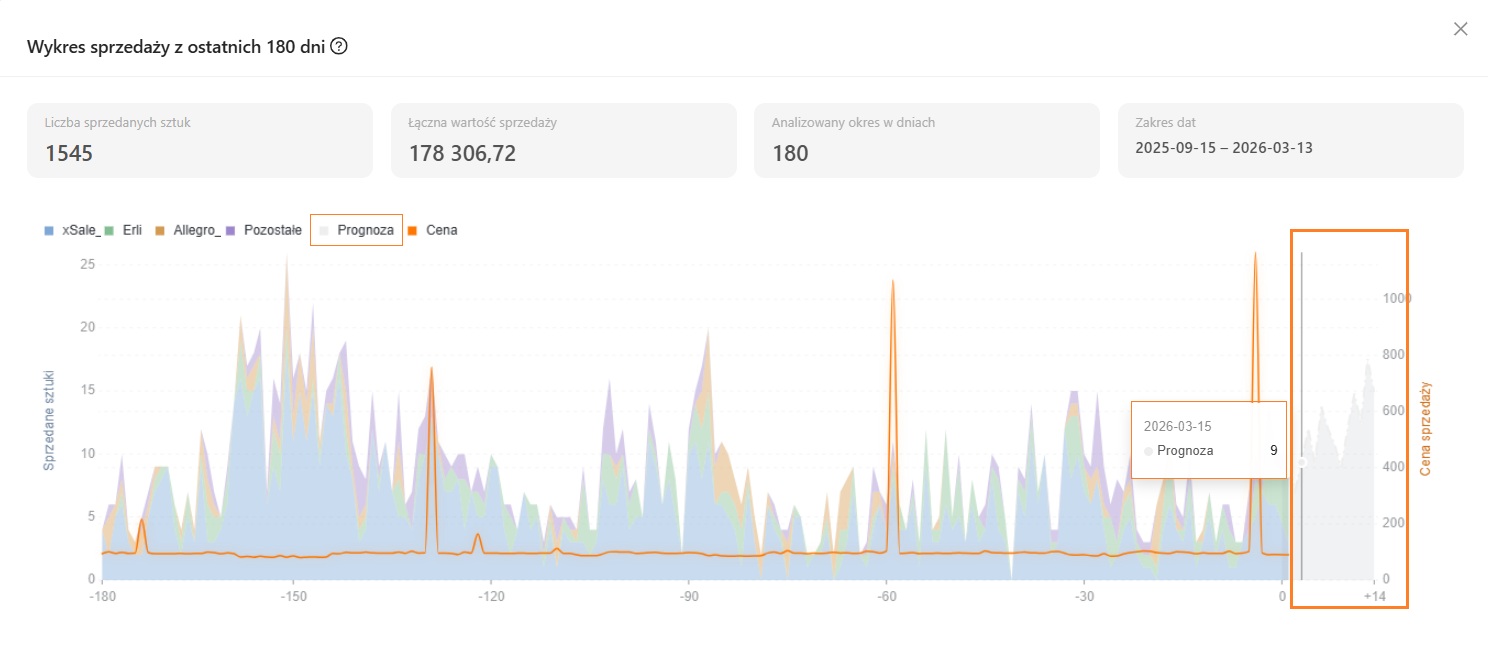The height and width of the screenshot is (651, 1488).
Task: Close the sales chart dialog
Action: 1460,29
